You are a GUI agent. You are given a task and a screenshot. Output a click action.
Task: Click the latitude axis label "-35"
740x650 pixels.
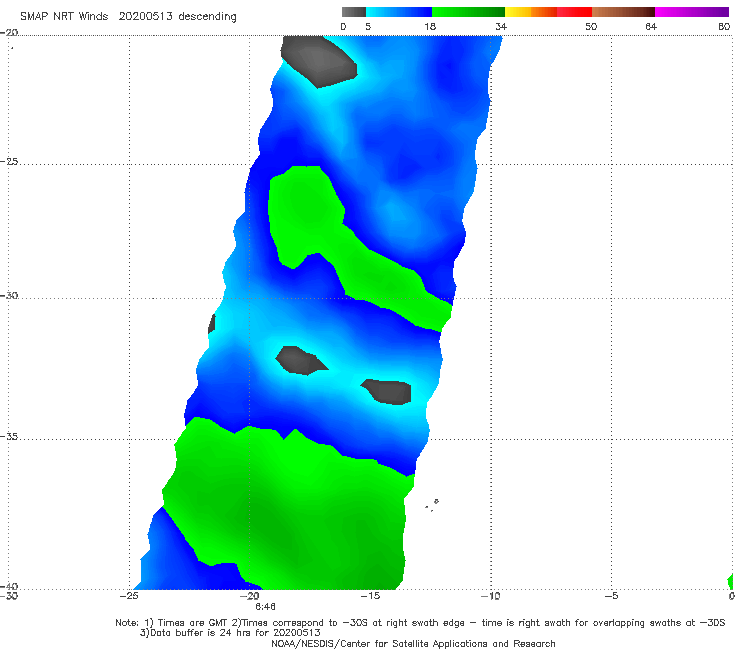click(x=9, y=436)
